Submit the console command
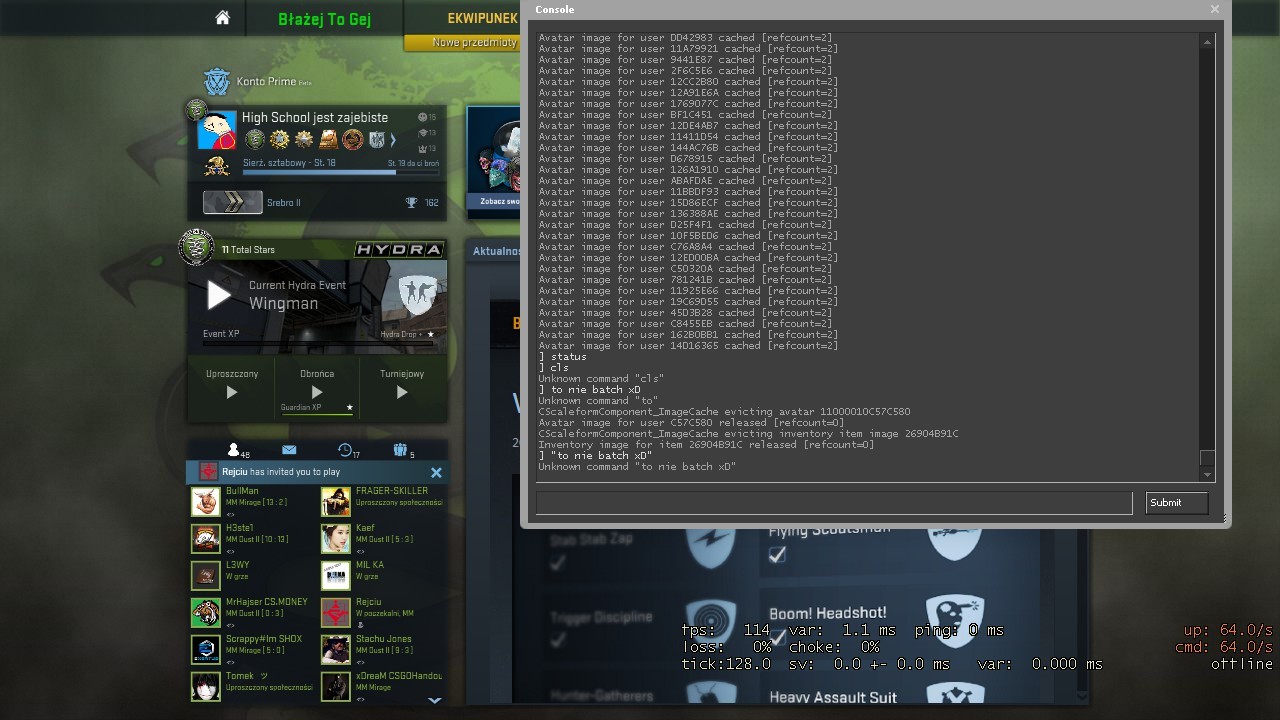The height and width of the screenshot is (720, 1280). [x=1177, y=503]
